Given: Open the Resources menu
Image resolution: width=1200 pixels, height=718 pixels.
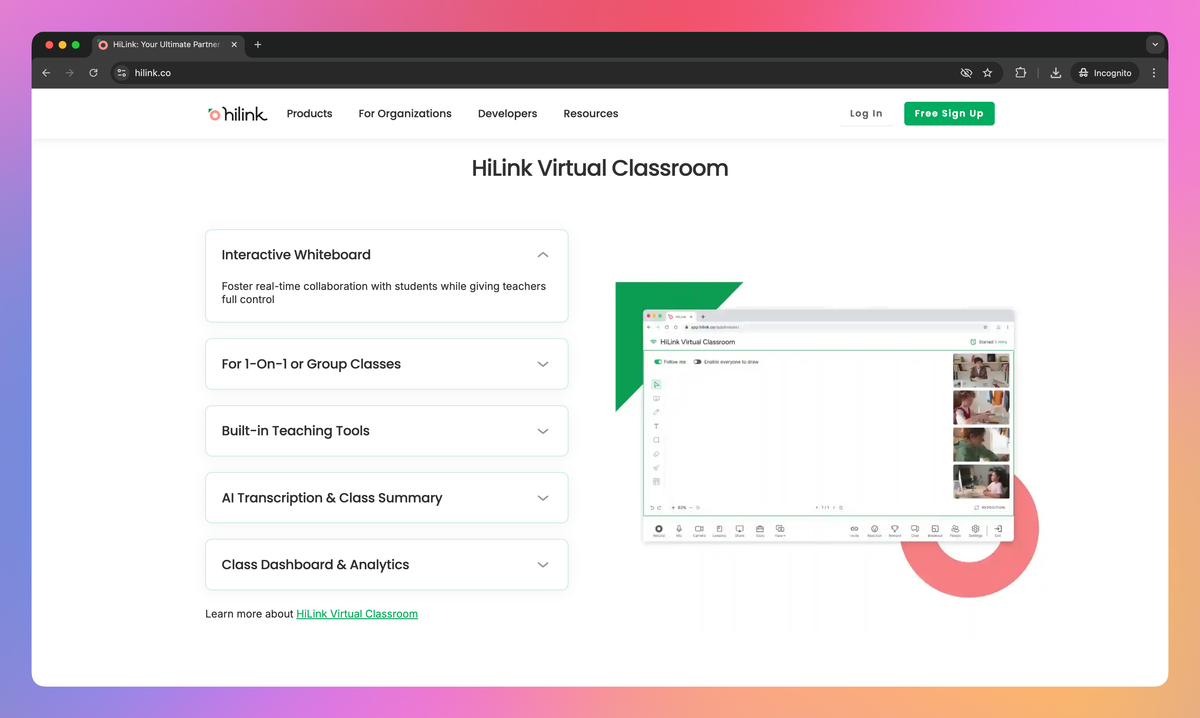Looking at the screenshot, I should [x=591, y=114].
